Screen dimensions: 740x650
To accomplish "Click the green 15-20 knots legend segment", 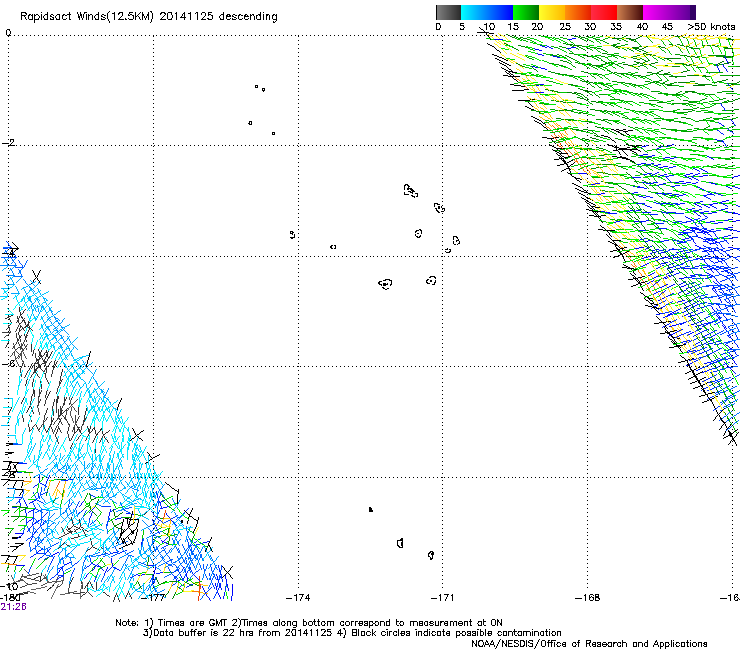I will (x=526, y=12).
